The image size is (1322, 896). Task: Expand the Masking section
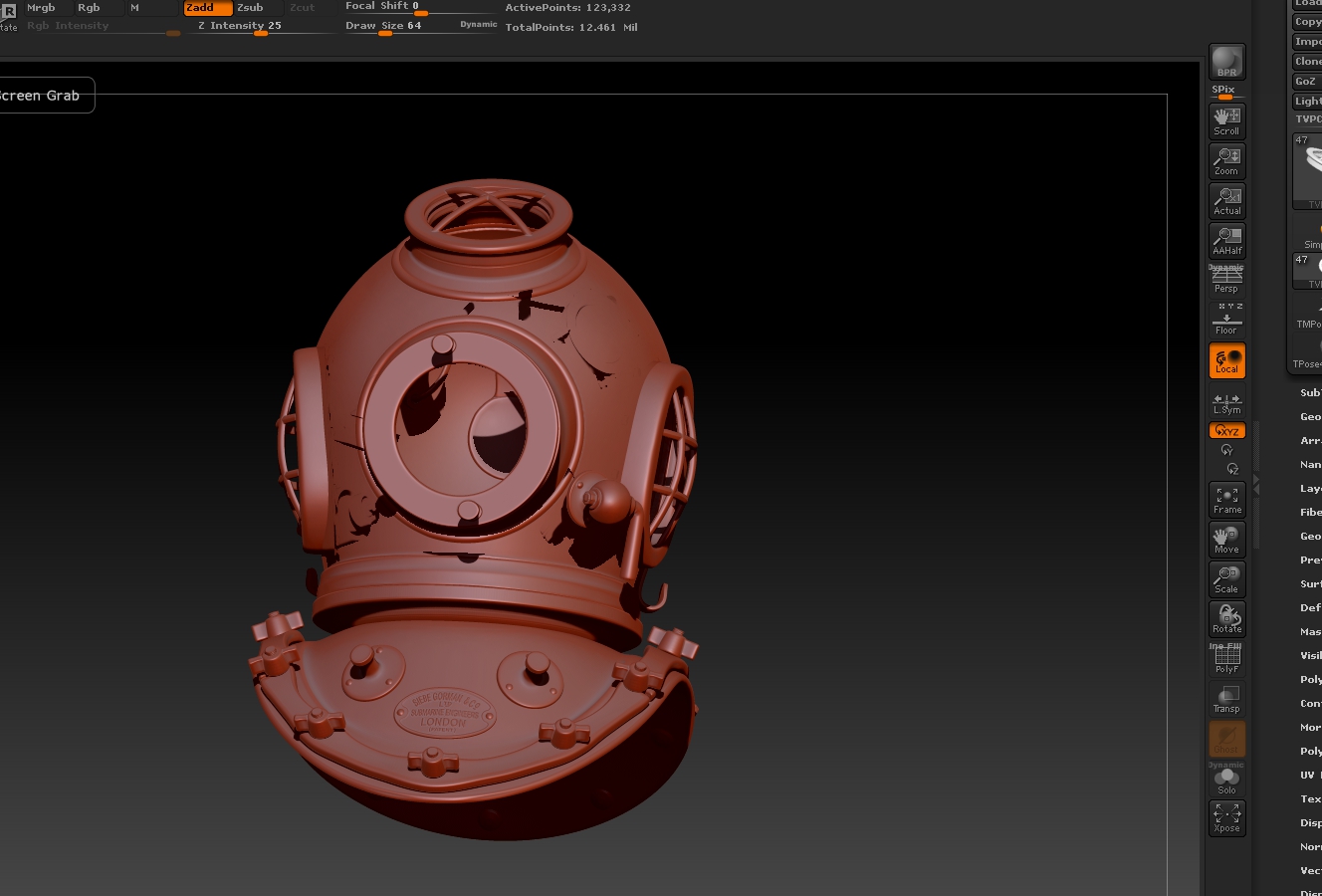pos(1310,632)
